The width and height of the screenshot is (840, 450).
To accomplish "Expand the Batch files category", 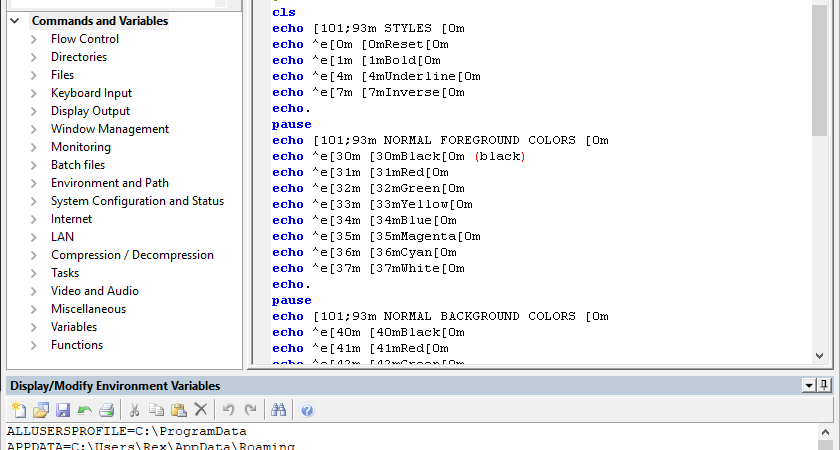I will [x=34, y=165].
